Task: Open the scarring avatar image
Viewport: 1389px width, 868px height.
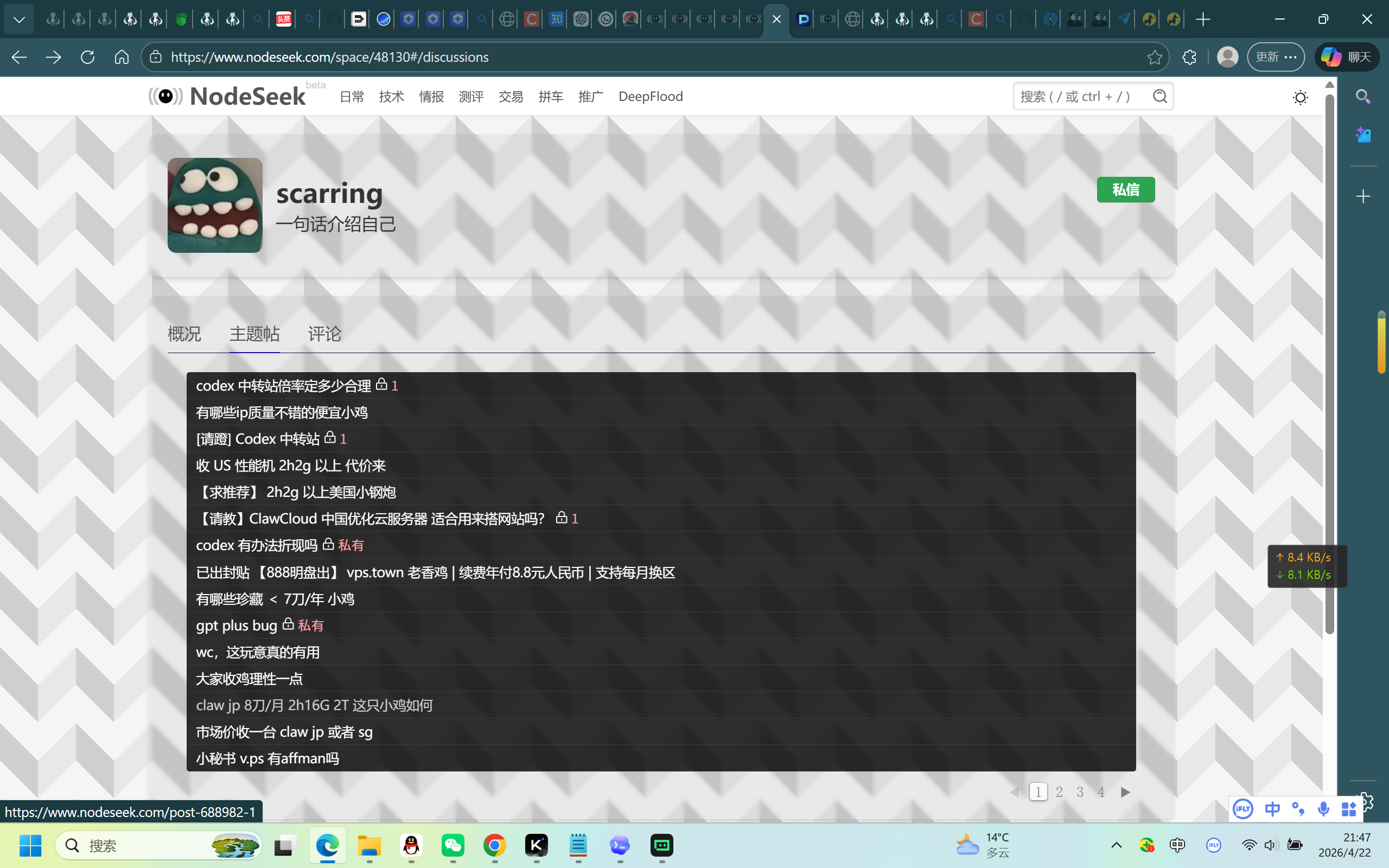Action: pos(215,205)
